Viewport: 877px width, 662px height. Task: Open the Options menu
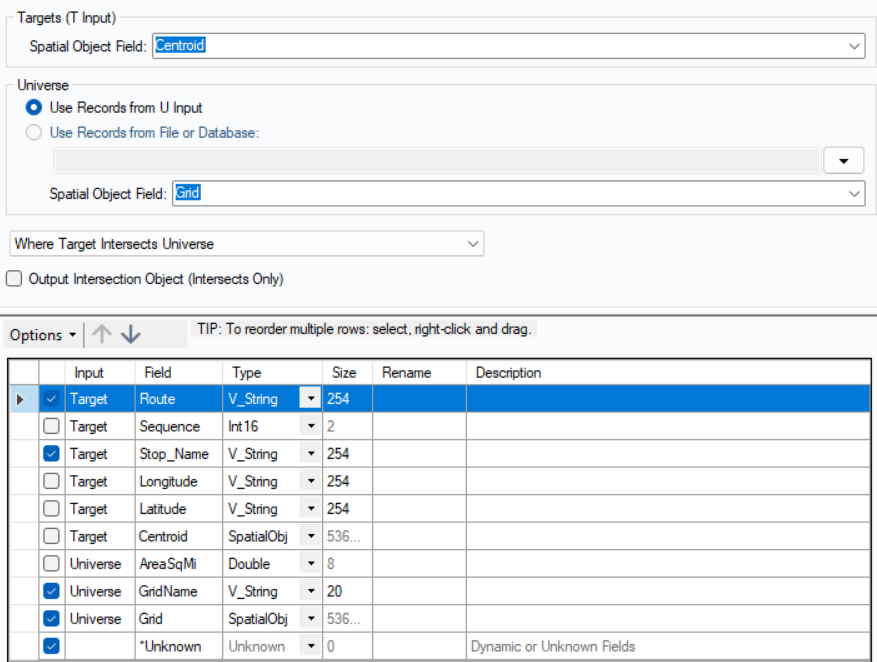click(43, 335)
